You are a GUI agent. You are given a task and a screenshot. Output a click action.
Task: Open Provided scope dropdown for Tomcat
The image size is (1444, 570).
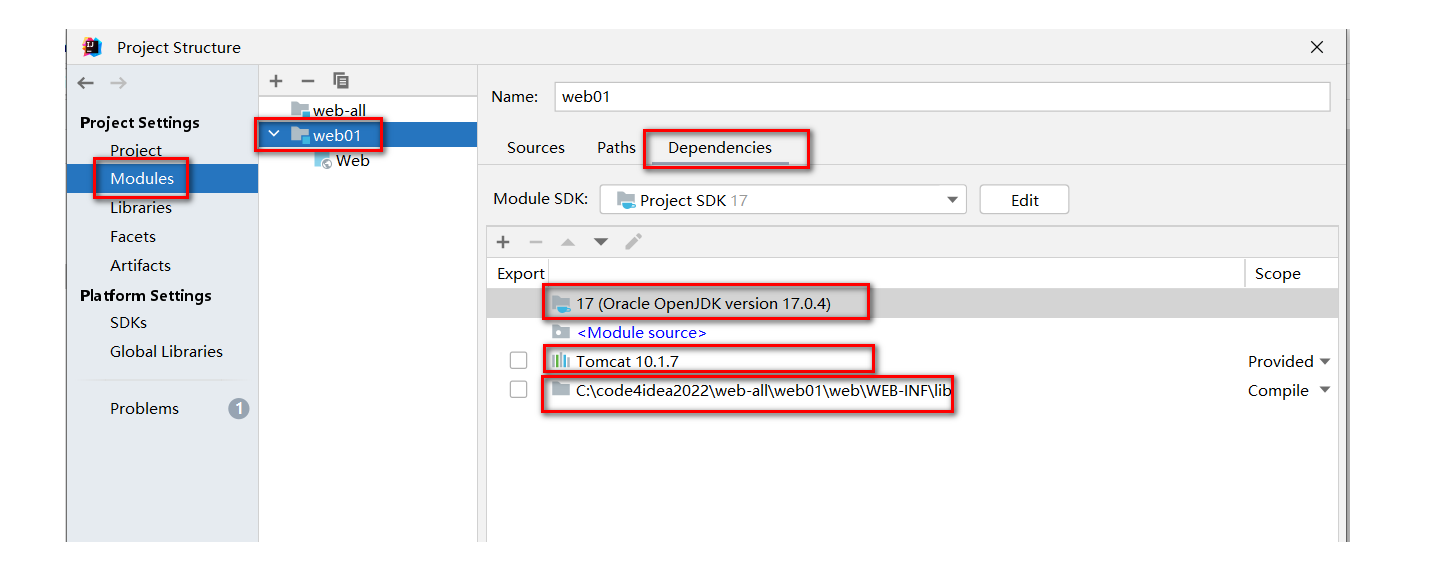pyautogui.click(x=1325, y=361)
